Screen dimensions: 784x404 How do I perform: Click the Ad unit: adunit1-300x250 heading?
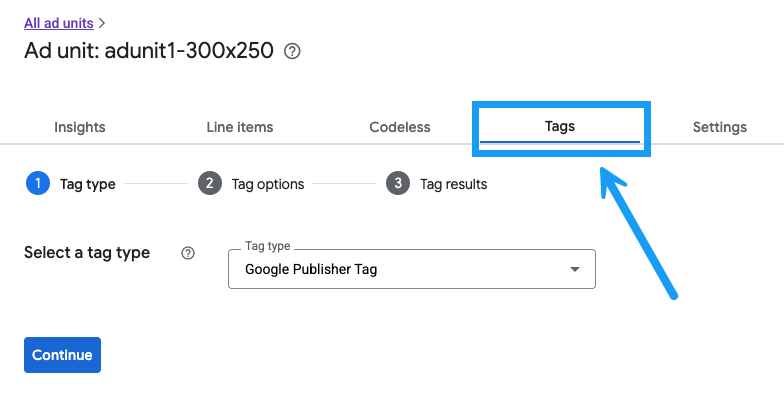[x=148, y=50]
